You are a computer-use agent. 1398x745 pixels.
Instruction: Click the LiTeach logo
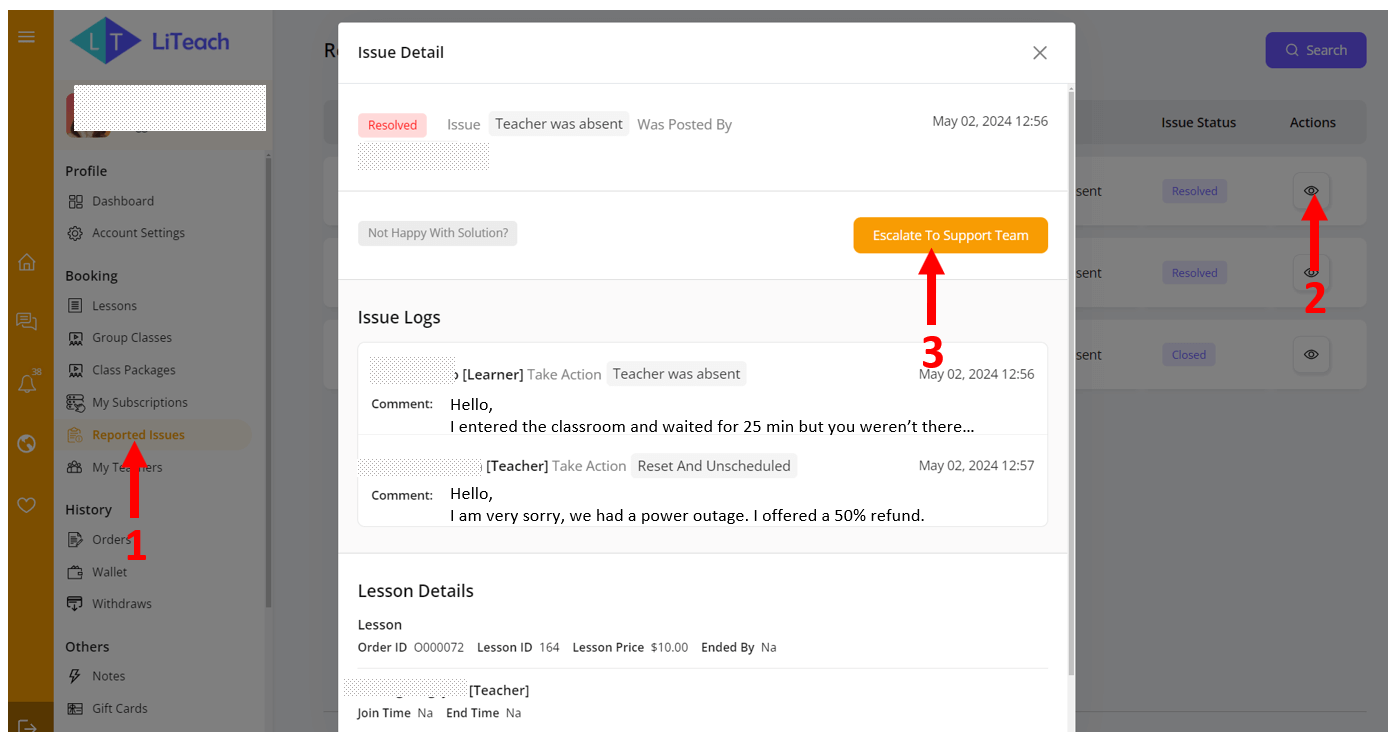[150, 41]
